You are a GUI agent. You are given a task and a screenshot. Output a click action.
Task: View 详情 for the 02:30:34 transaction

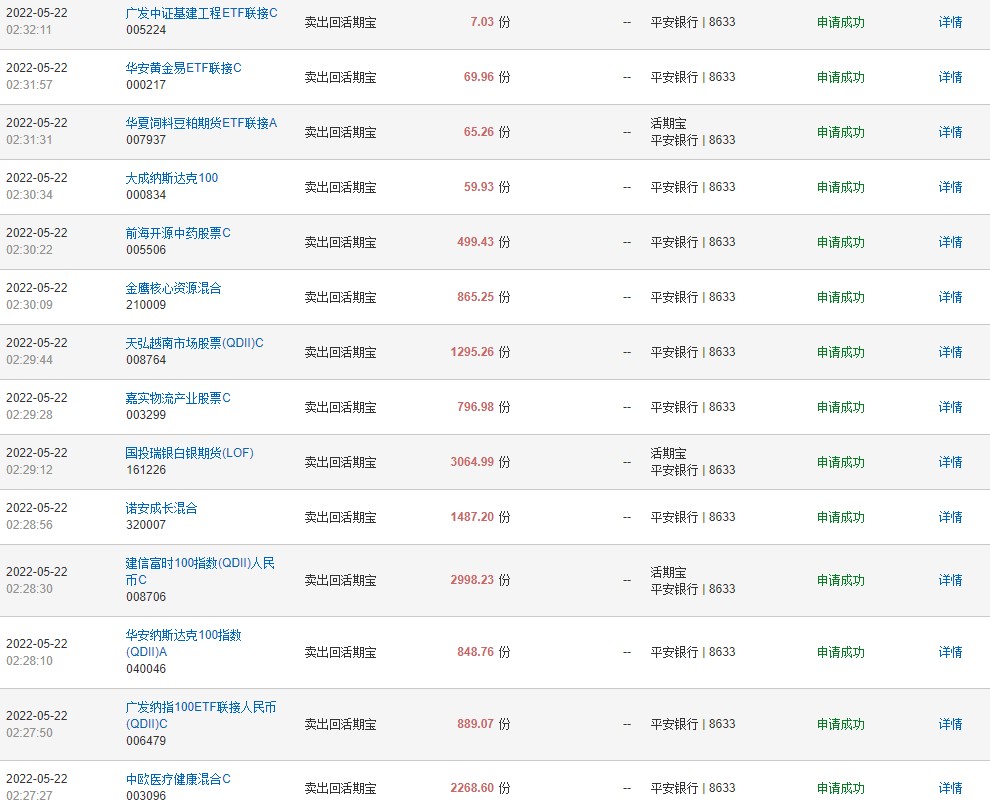point(950,187)
